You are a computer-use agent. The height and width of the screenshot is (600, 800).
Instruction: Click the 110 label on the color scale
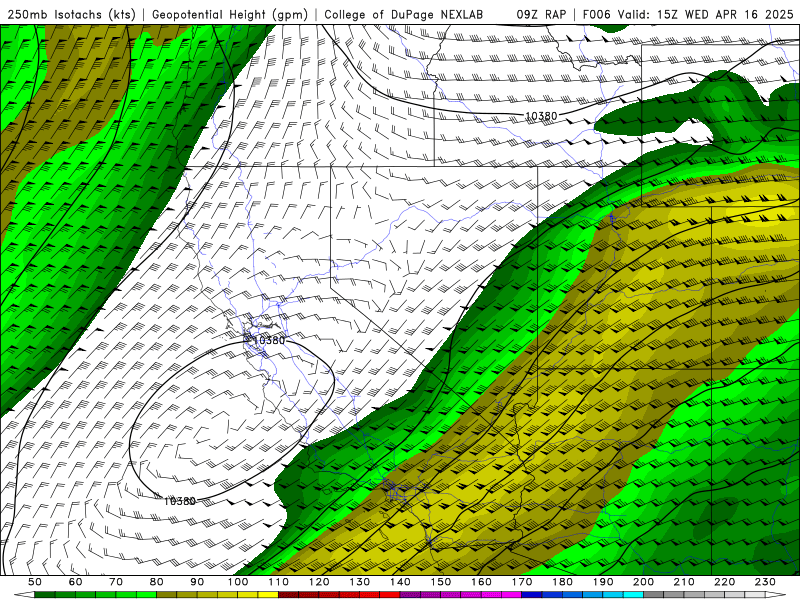(278, 582)
